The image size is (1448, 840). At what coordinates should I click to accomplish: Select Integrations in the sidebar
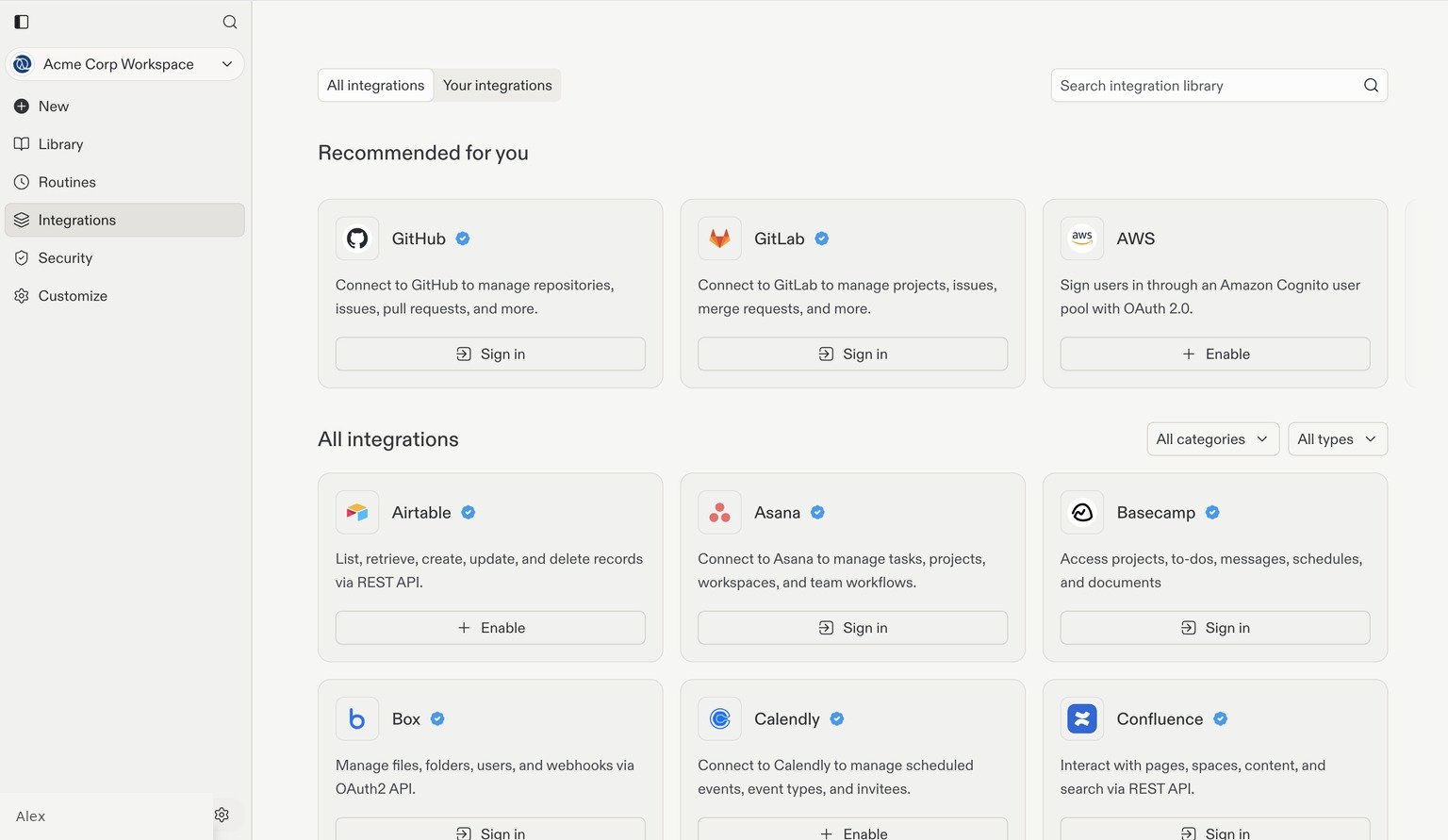point(124,220)
